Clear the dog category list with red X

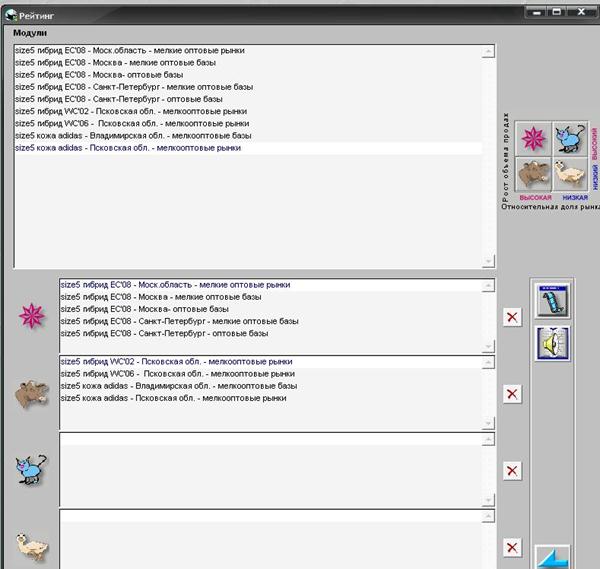click(x=512, y=548)
